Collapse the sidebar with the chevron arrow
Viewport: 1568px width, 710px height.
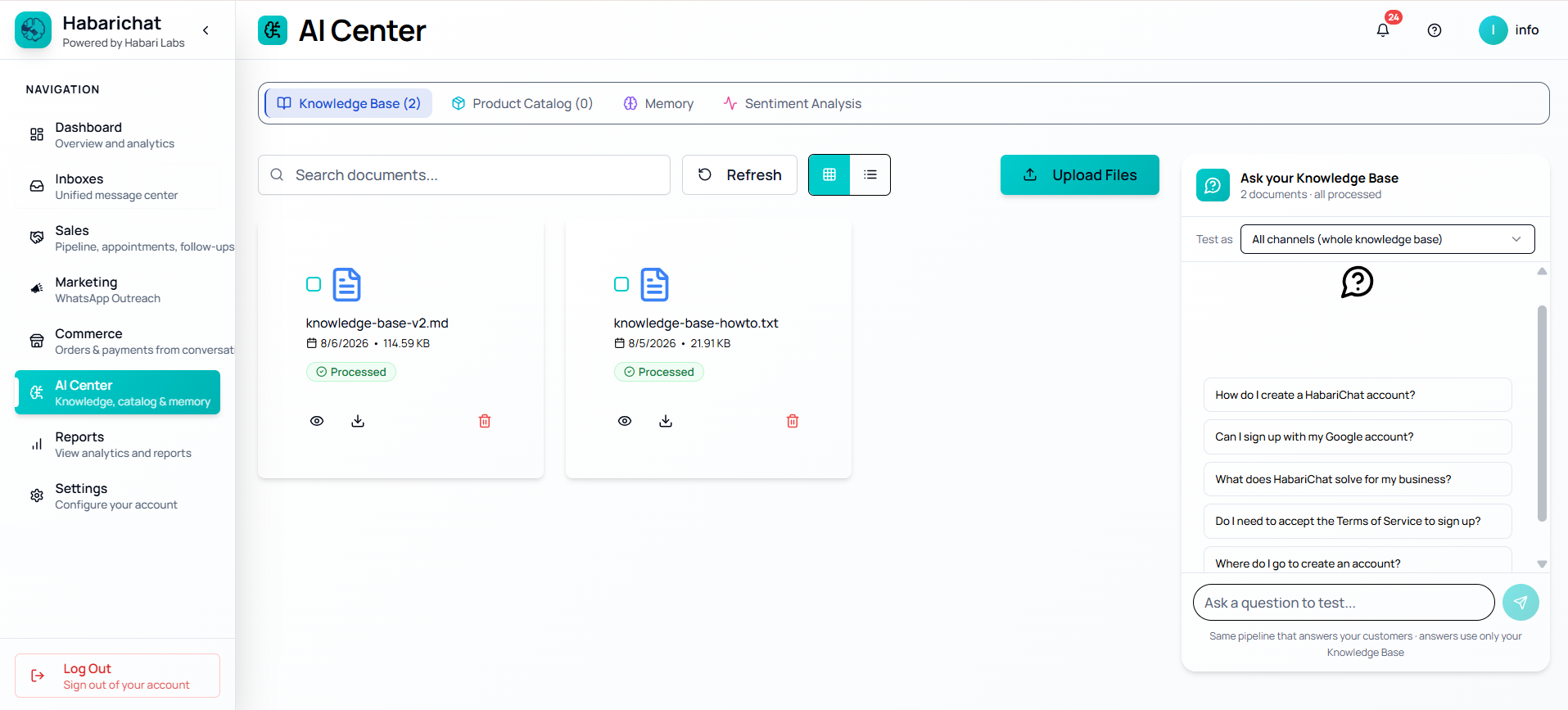pos(206,30)
